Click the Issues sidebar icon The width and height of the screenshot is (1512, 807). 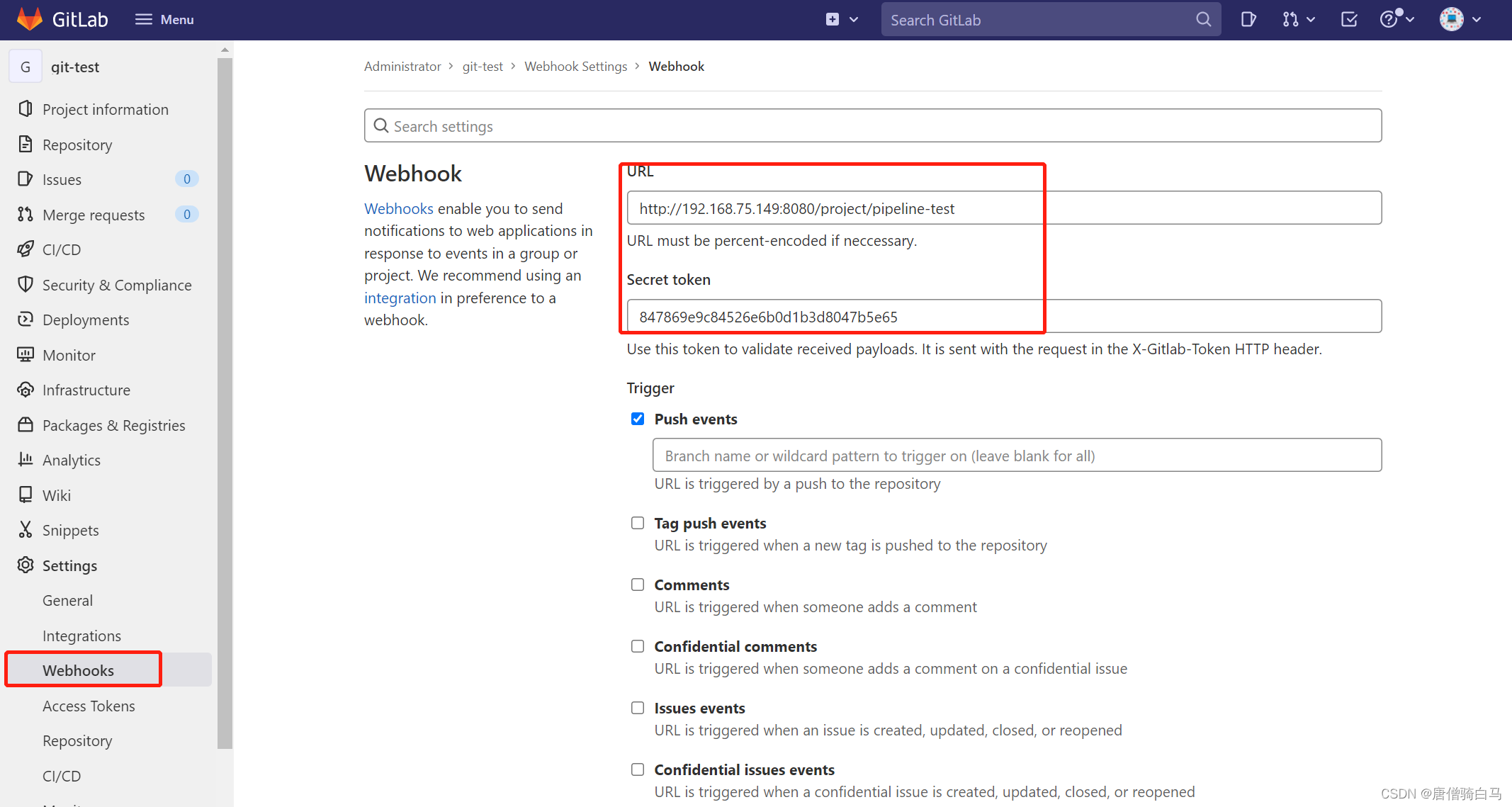(x=27, y=179)
